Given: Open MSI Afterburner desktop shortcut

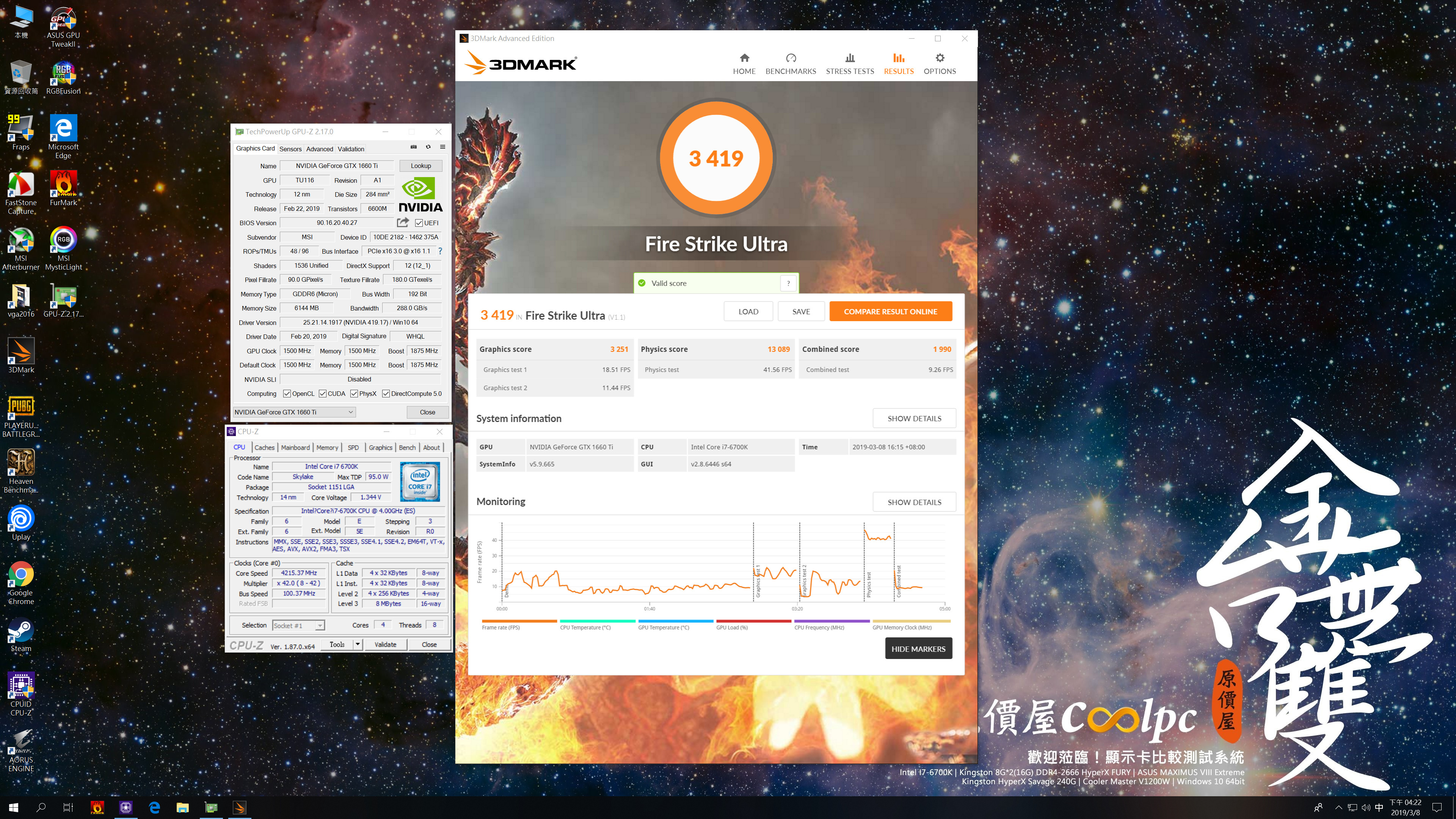Looking at the screenshot, I should (21, 249).
